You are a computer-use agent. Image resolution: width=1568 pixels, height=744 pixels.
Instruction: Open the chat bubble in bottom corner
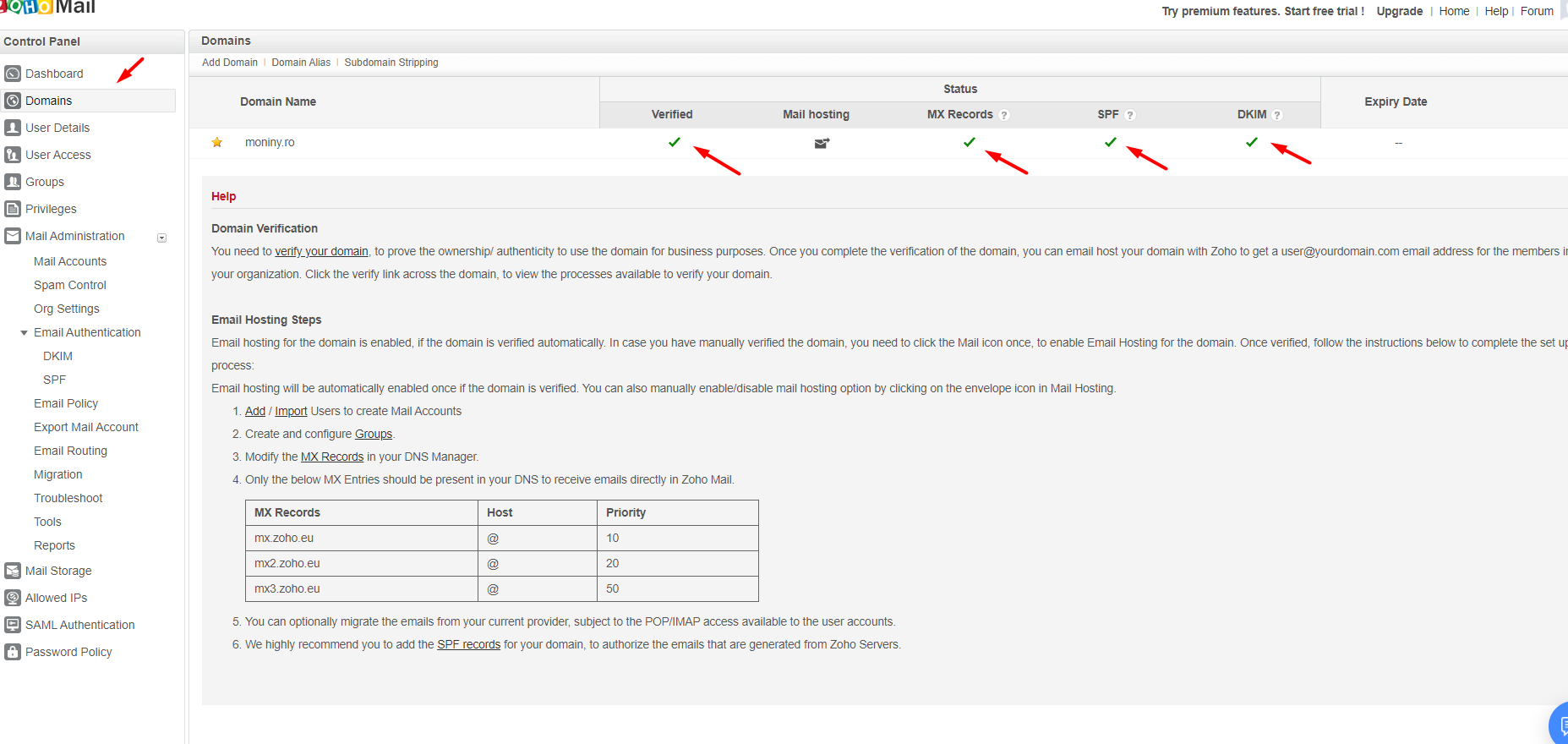(1560, 725)
